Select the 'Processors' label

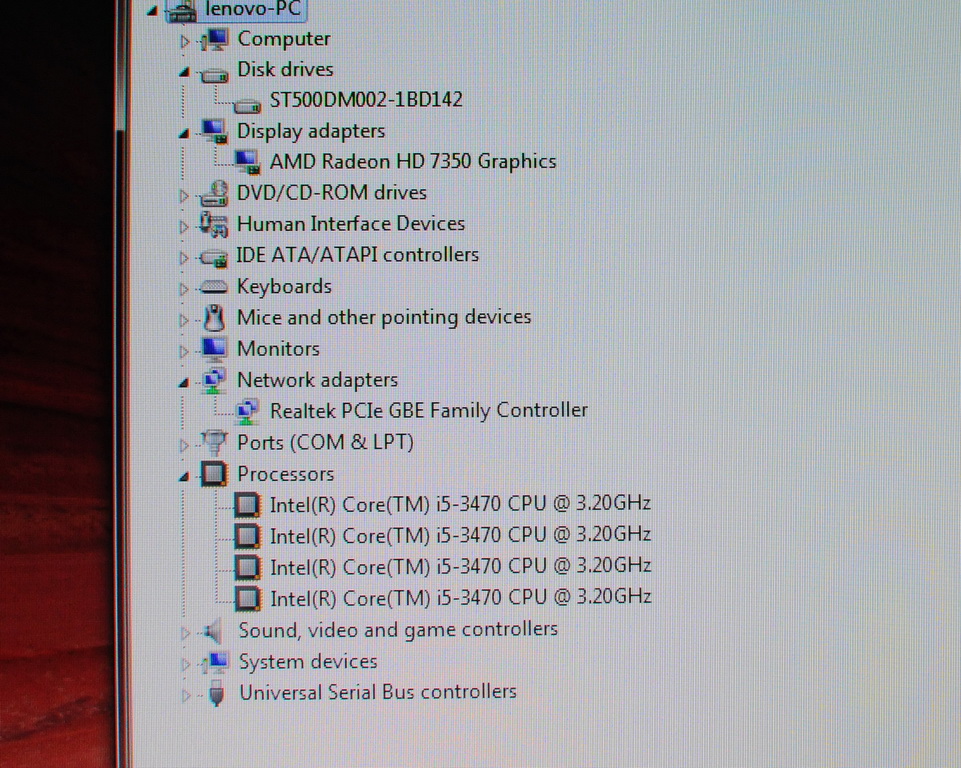[x=286, y=474]
